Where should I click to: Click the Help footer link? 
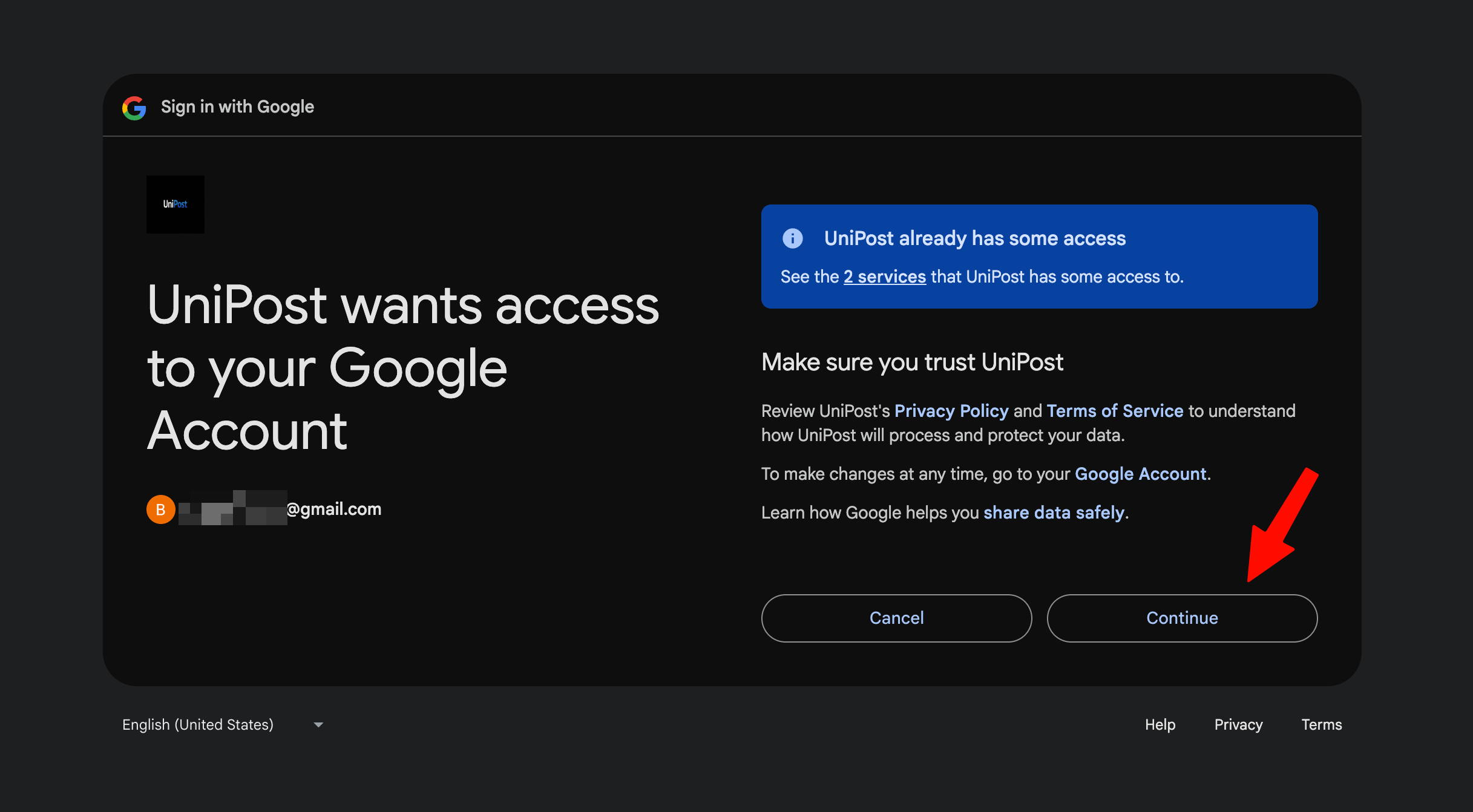pos(1160,725)
